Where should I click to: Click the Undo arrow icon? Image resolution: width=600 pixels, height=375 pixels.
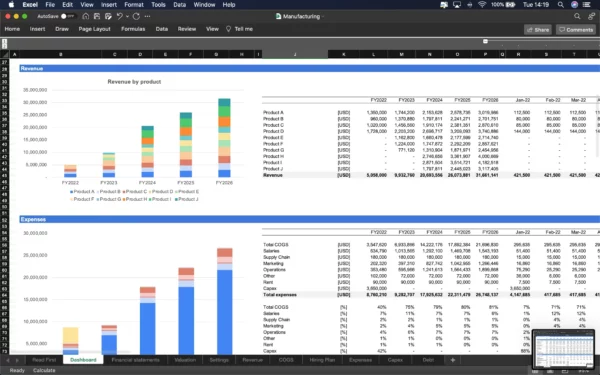click(x=119, y=16)
